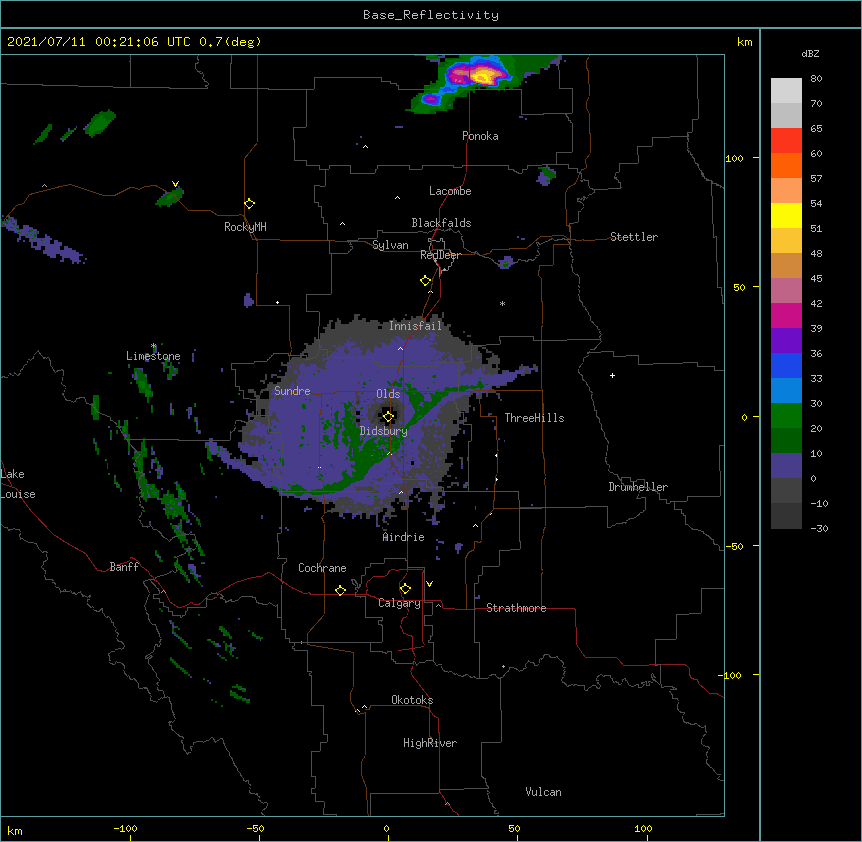Click the yellow diamond marker near RockyMH

click(249, 203)
